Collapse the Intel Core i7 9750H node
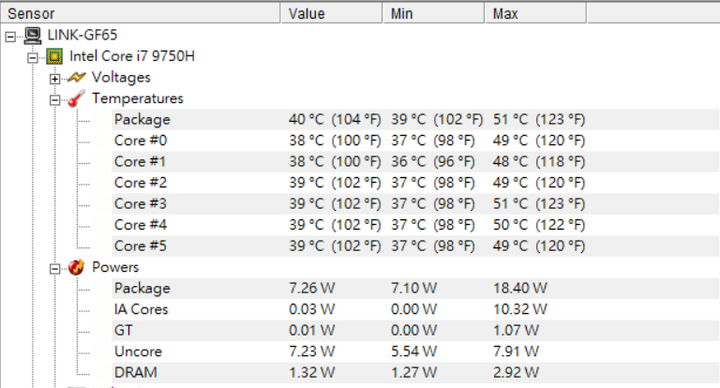 tap(33, 58)
